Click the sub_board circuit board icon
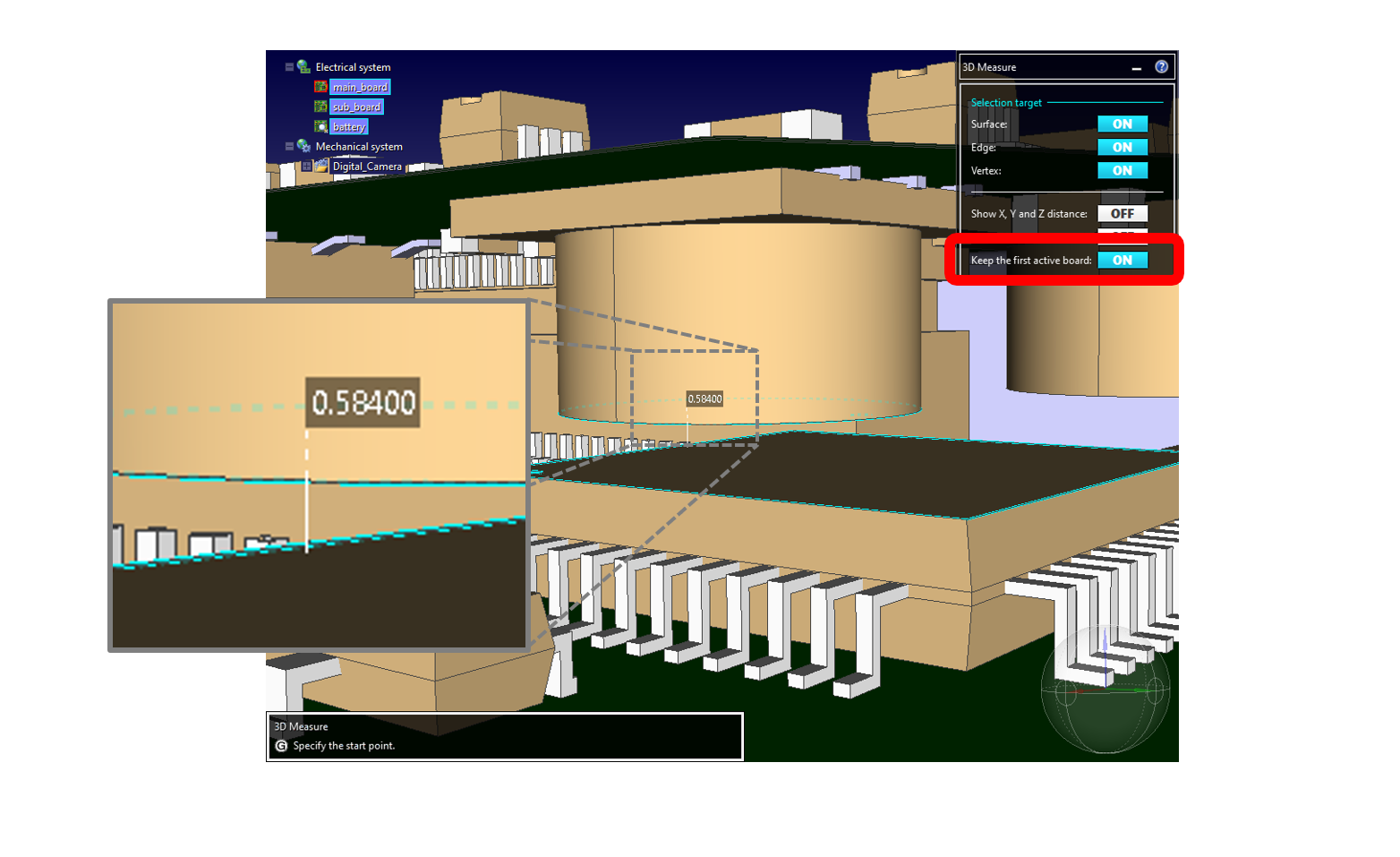This screenshot has height=857, width=1400. (320, 107)
